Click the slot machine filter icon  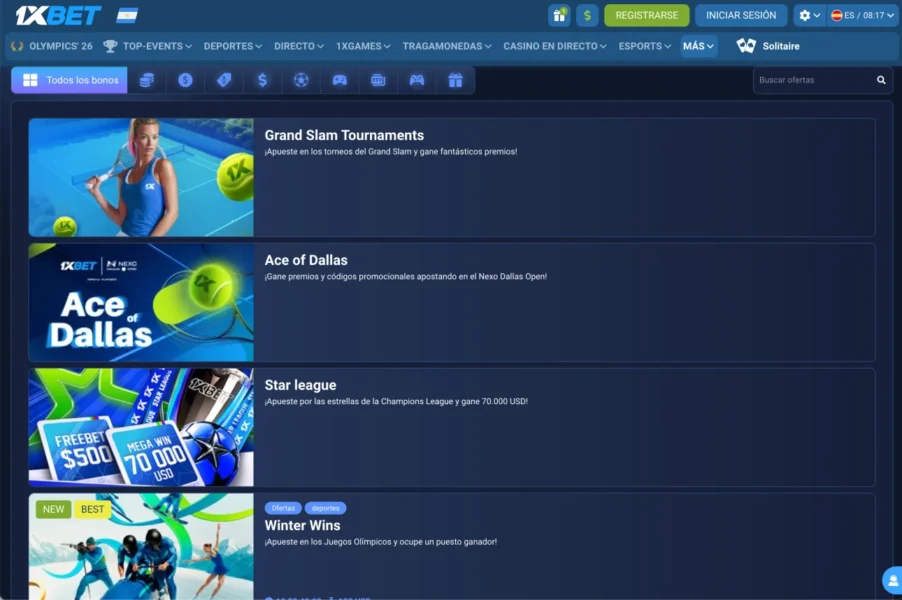[378, 80]
